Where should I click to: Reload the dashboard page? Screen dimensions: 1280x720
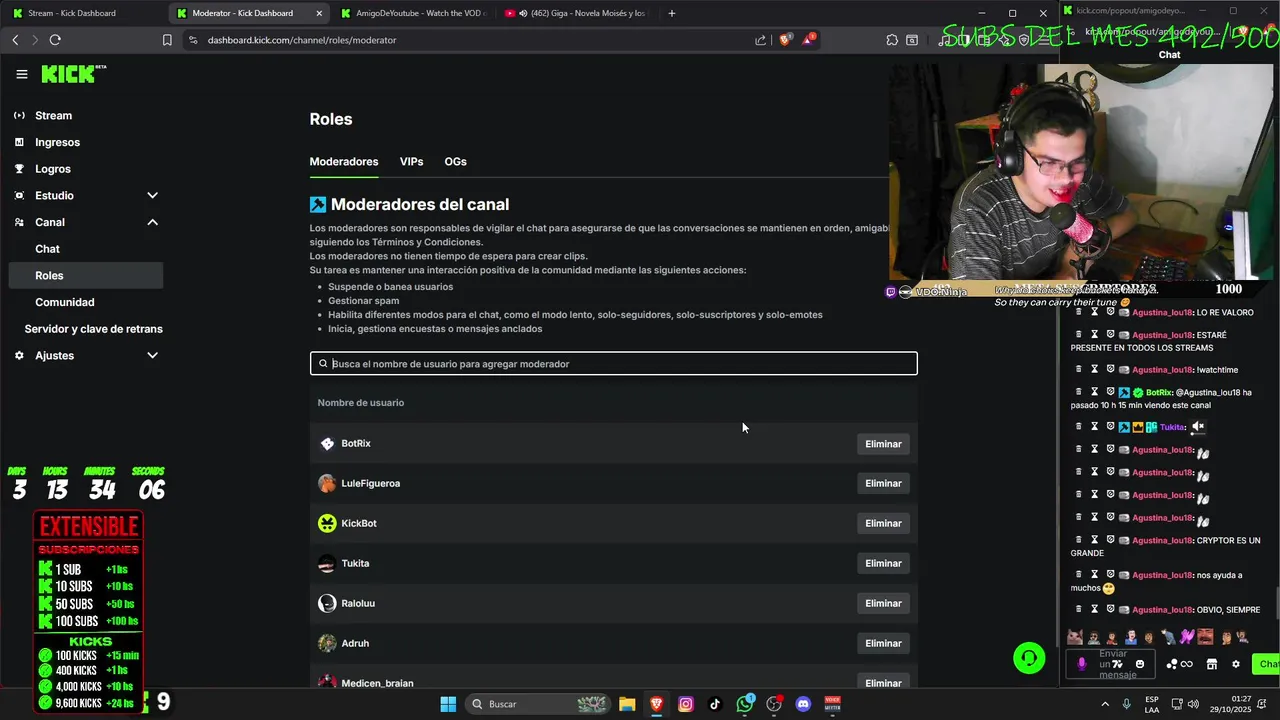pos(55,40)
